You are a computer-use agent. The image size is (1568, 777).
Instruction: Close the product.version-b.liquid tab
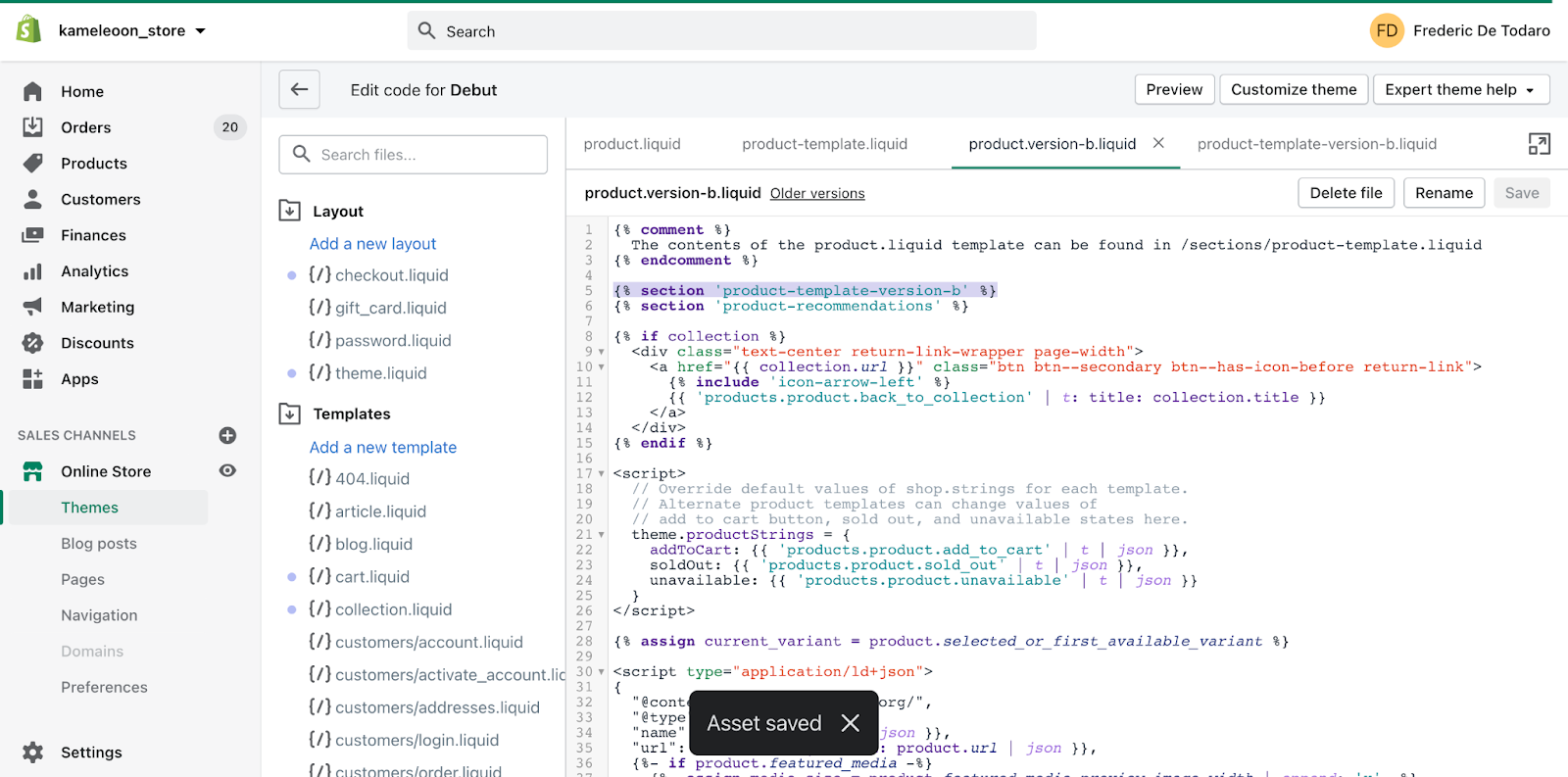tap(1158, 143)
